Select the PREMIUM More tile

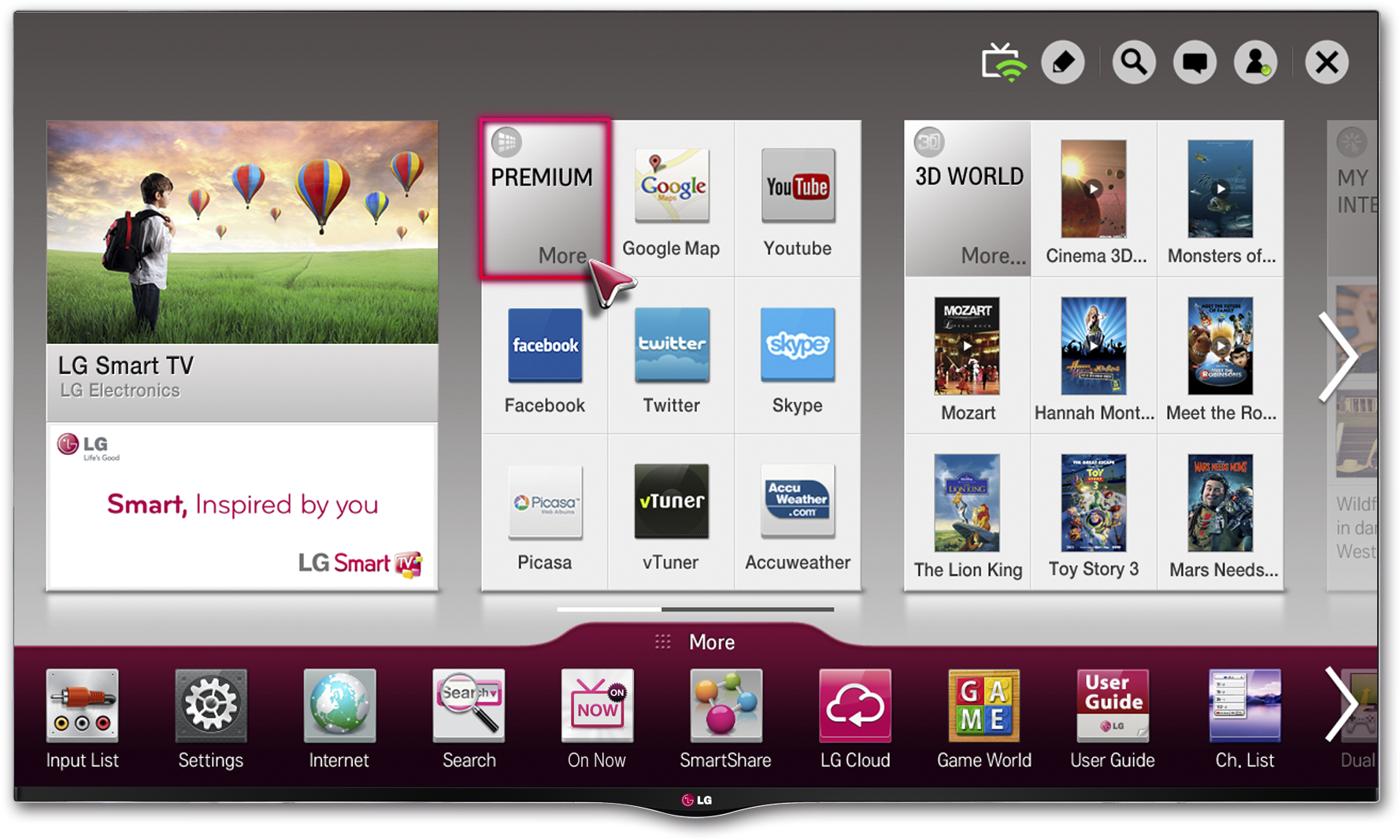(x=545, y=199)
